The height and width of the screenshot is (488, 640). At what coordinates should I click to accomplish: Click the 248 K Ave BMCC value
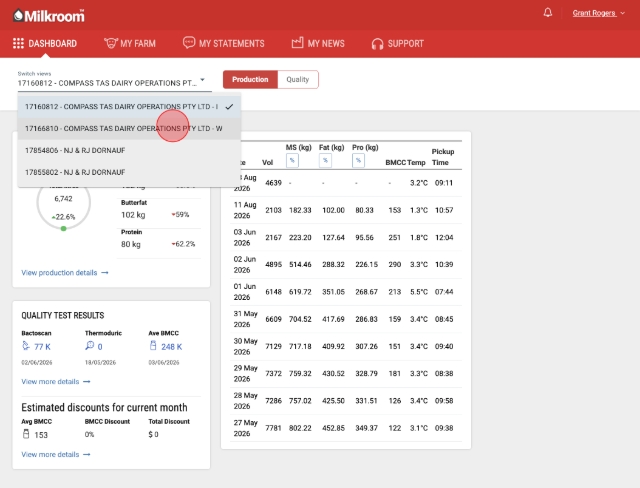(171, 347)
